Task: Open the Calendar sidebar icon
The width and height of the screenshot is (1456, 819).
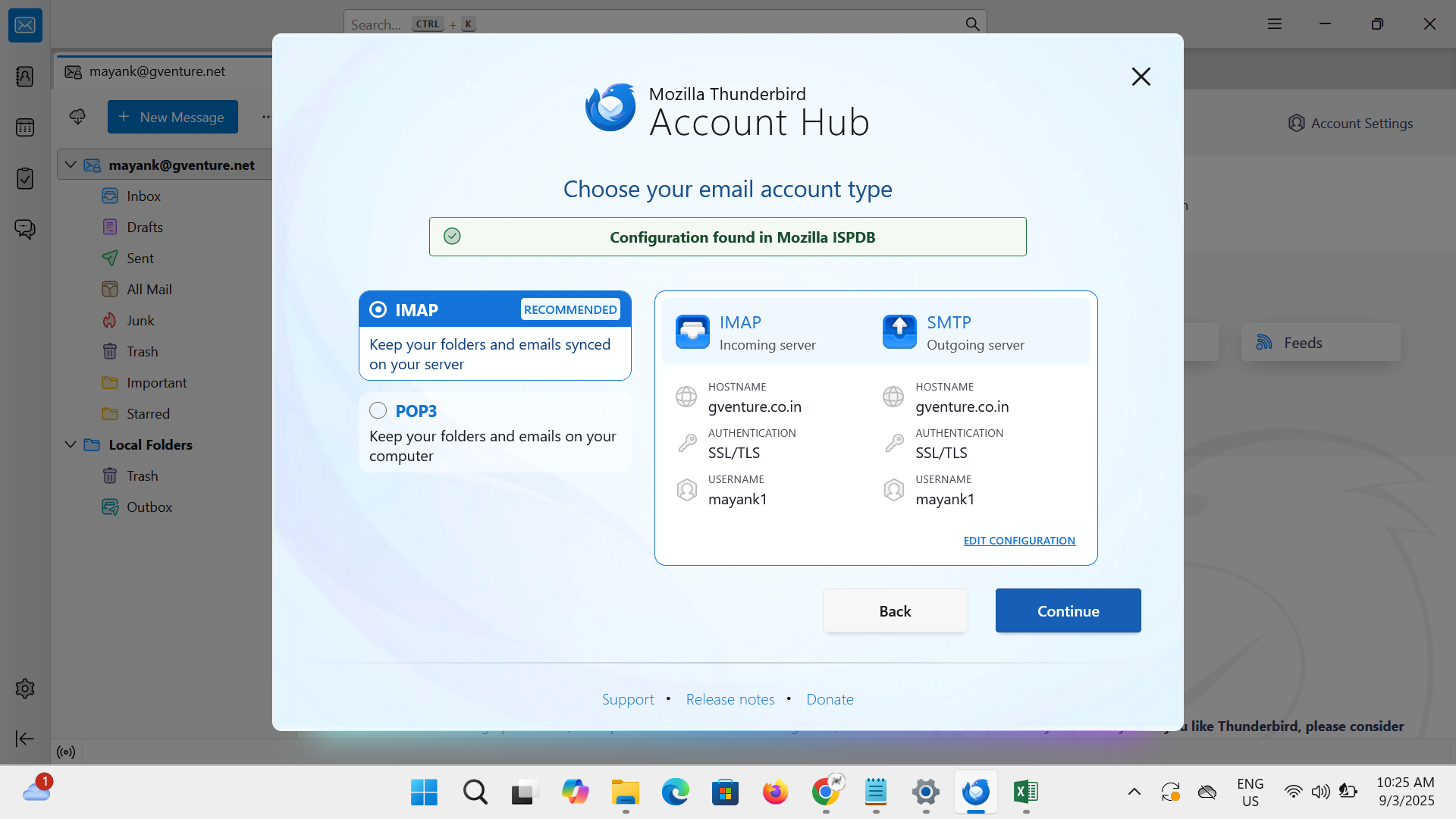Action: 25,127
